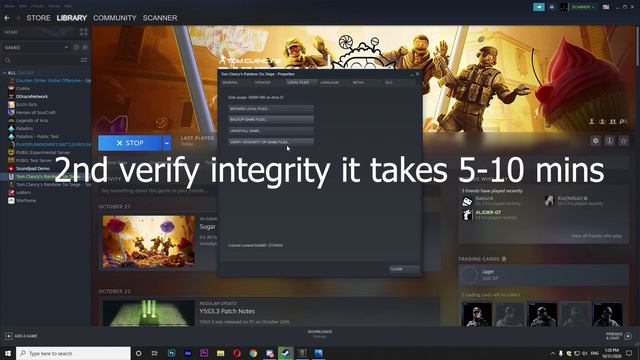Screen dimensions: 640x360
Task: Click BACKUP GAME FILES button
Action: click(271, 120)
